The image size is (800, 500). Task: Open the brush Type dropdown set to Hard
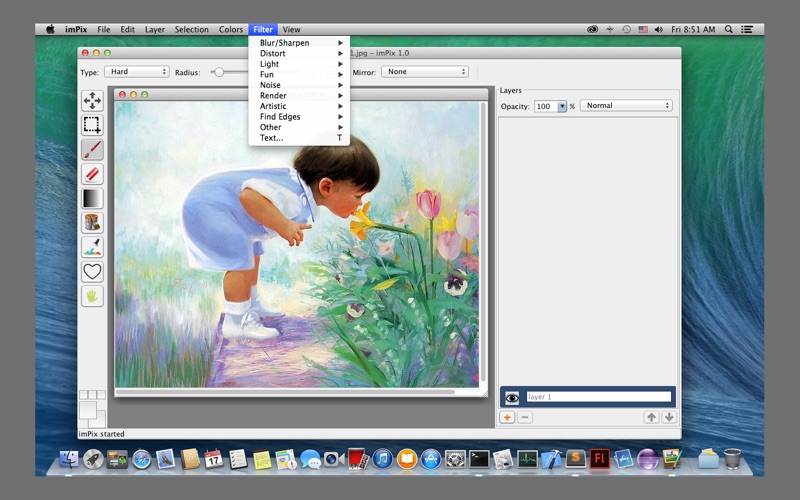(x=137, y=72)
